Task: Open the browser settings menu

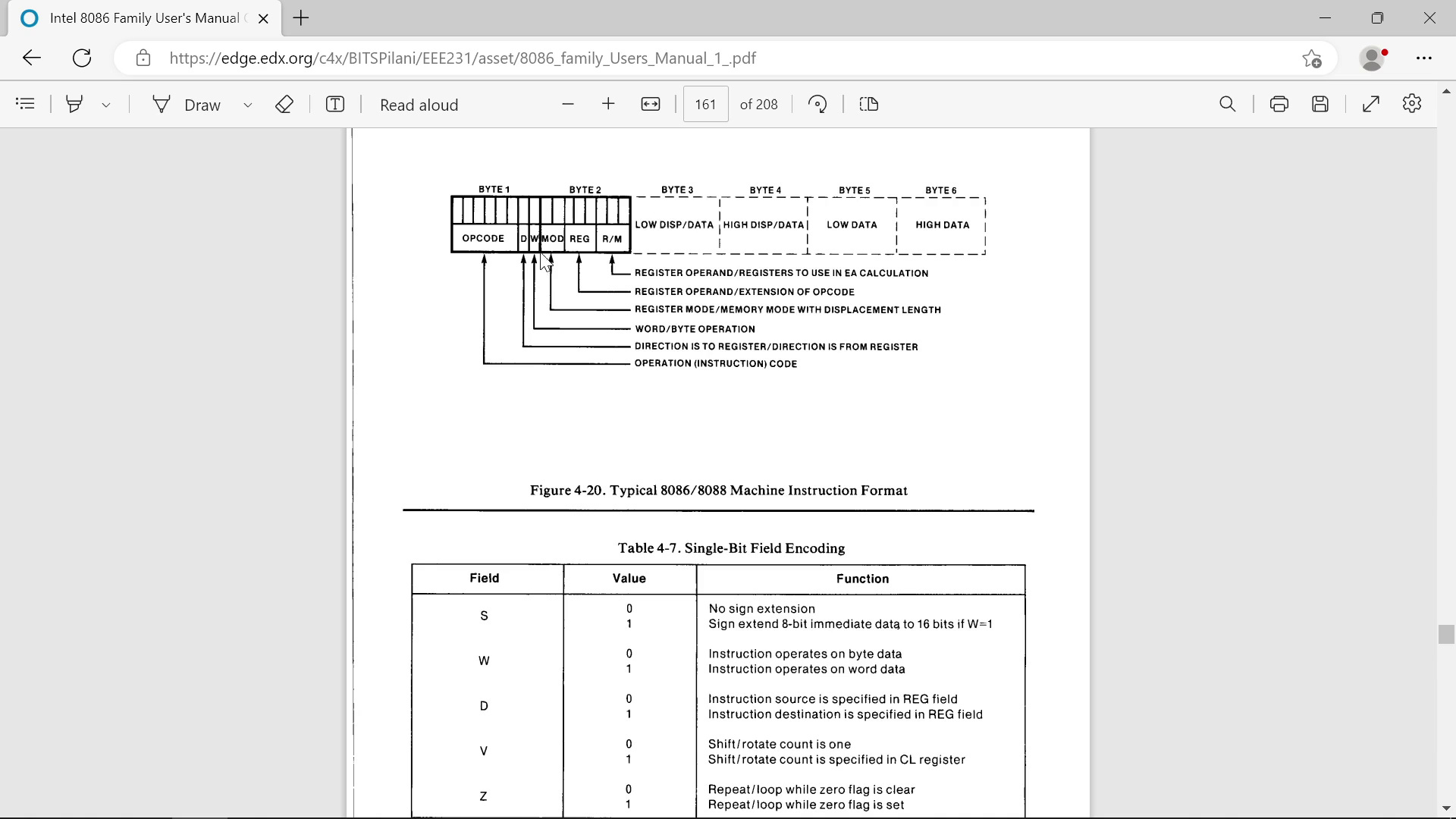Action: pos(1425,58)
